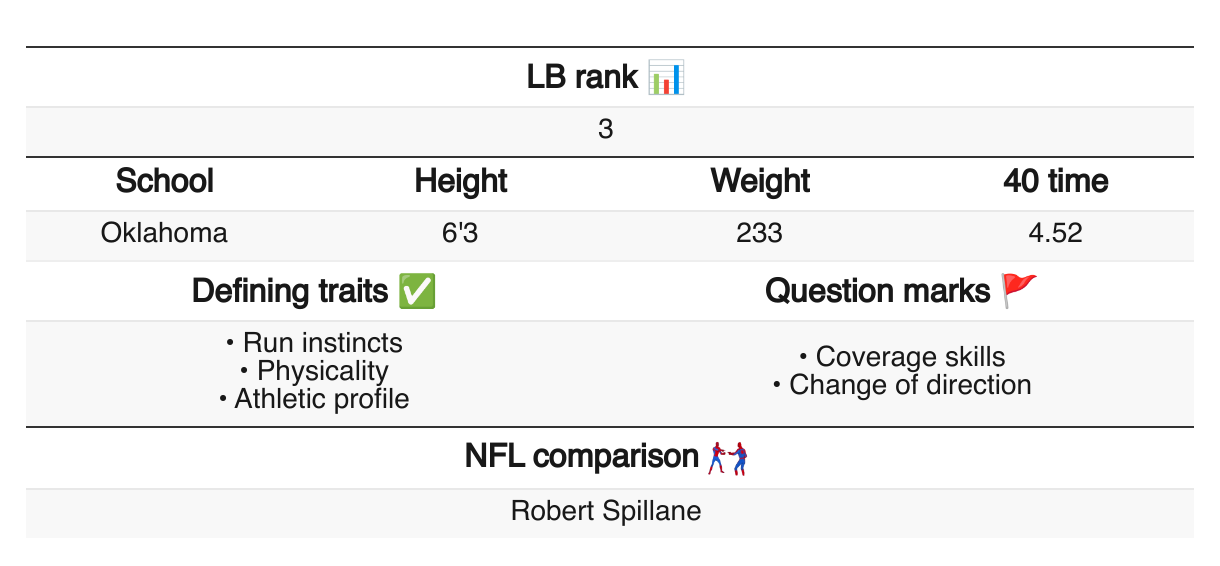Click the 233 weight value
Image resolution: width=1220 pixels, height=566 pixels.
coord(759,233)
